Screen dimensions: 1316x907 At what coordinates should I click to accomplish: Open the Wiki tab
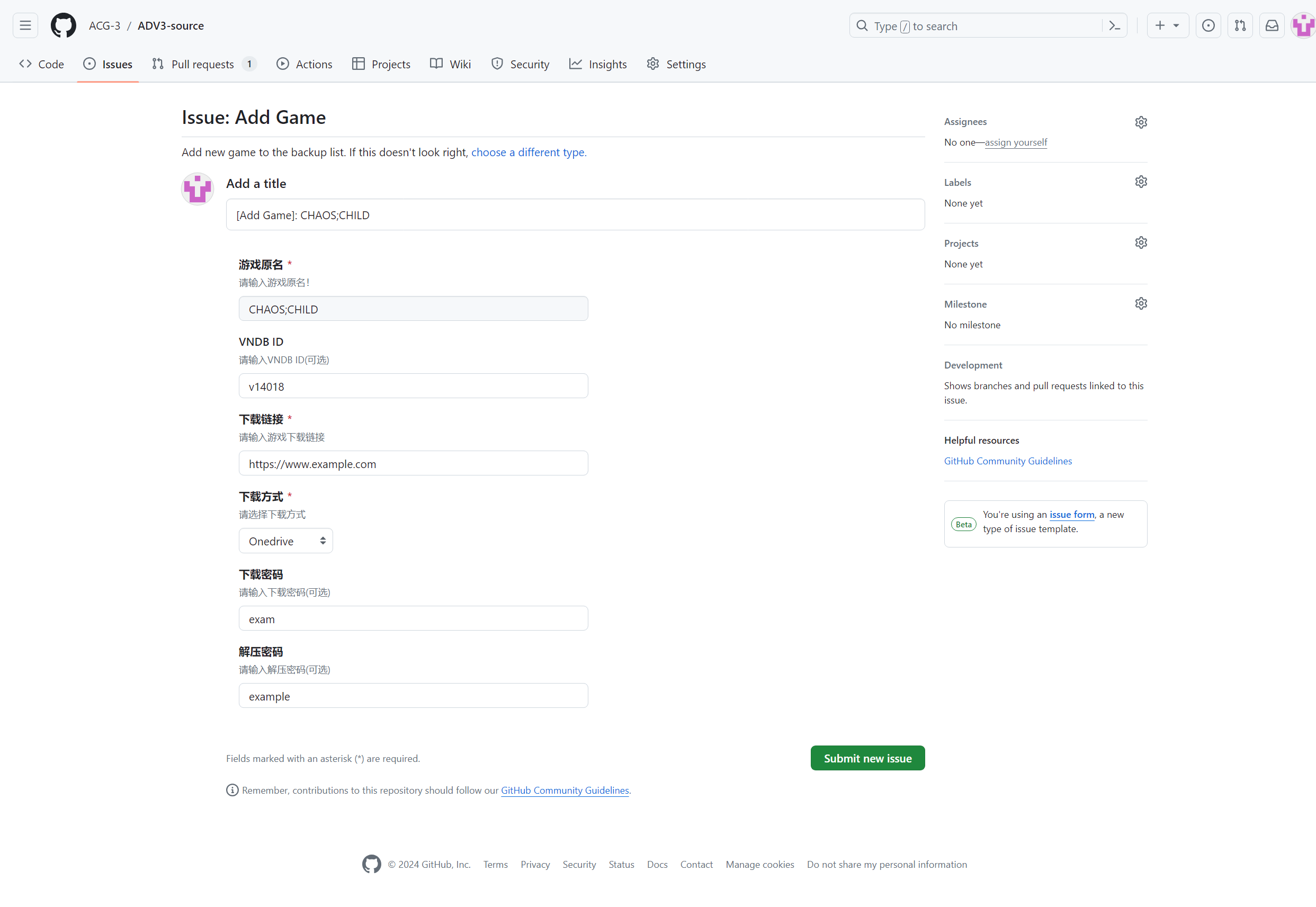pos(451,64)
